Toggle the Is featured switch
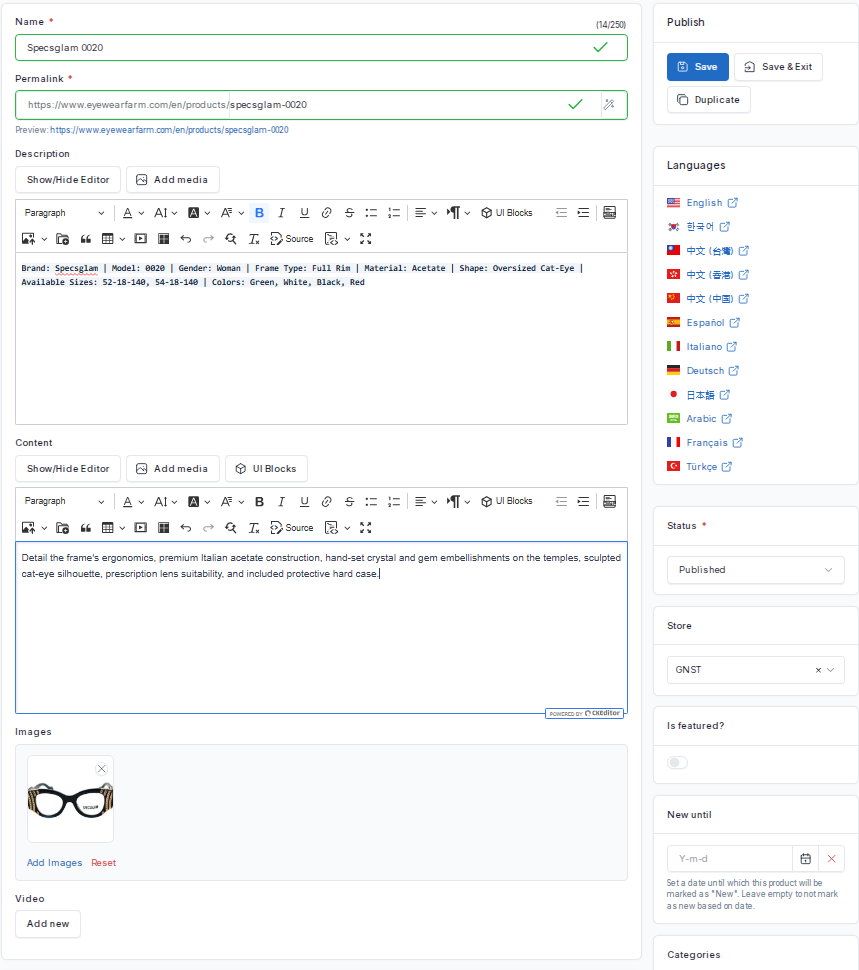859x970 pixels. coord(677,763)
